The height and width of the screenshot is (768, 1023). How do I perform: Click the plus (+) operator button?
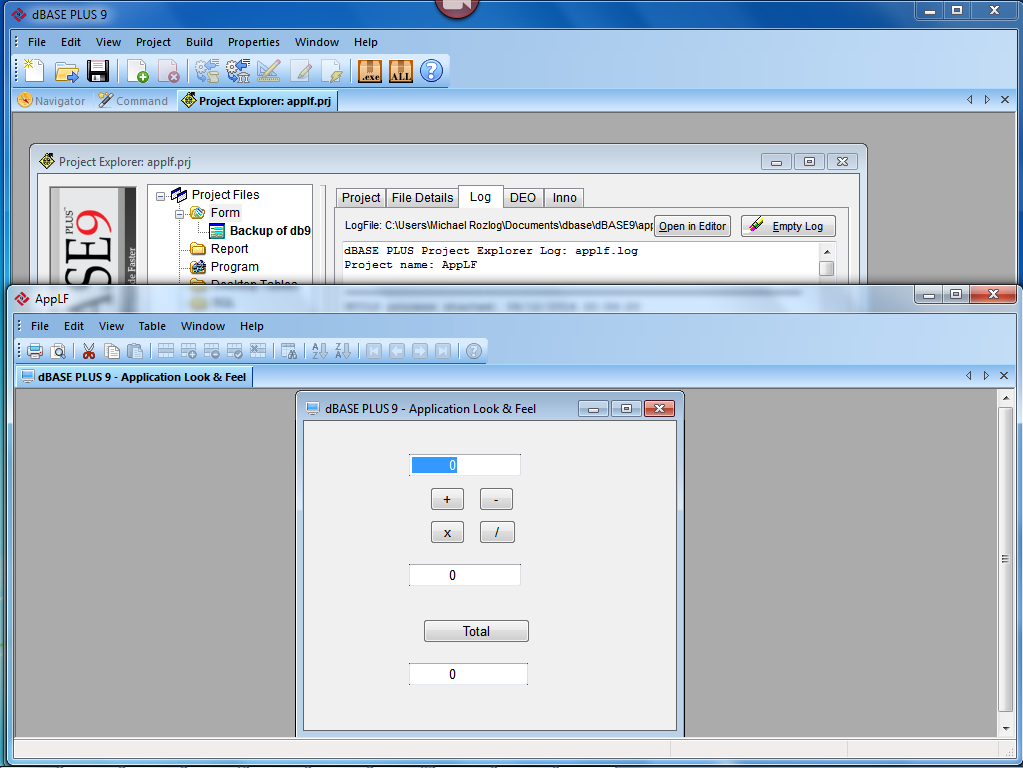coord(447,500)
